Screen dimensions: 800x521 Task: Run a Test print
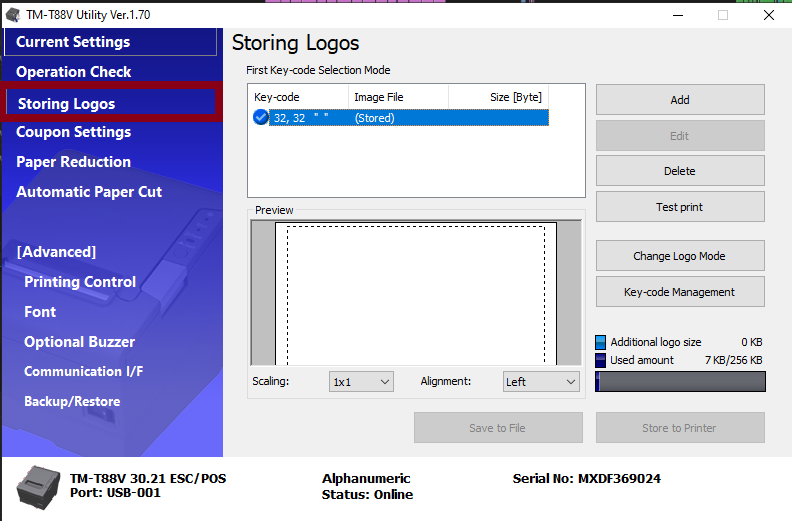[x=680, y=207]
